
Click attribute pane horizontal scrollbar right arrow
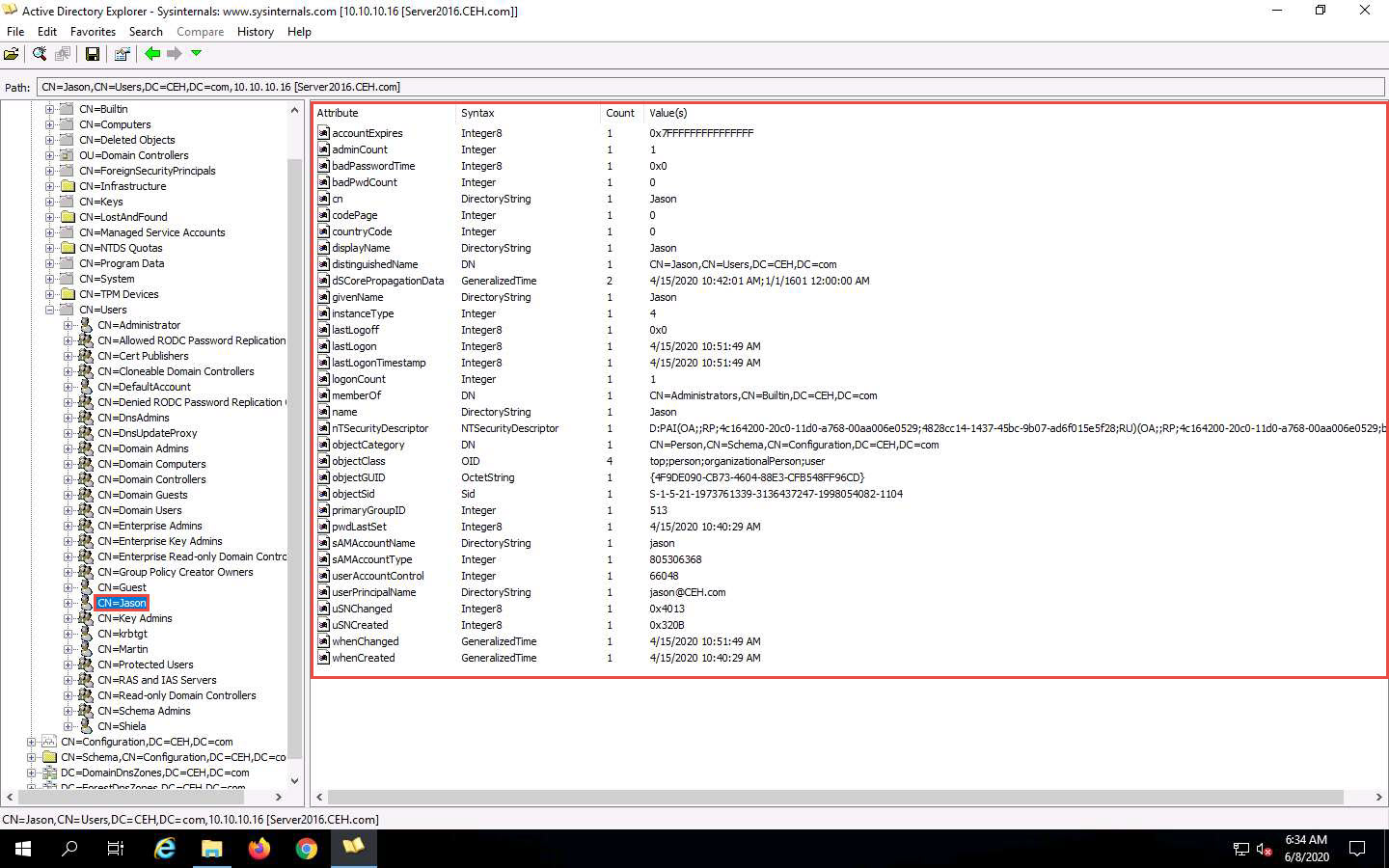1378,798
